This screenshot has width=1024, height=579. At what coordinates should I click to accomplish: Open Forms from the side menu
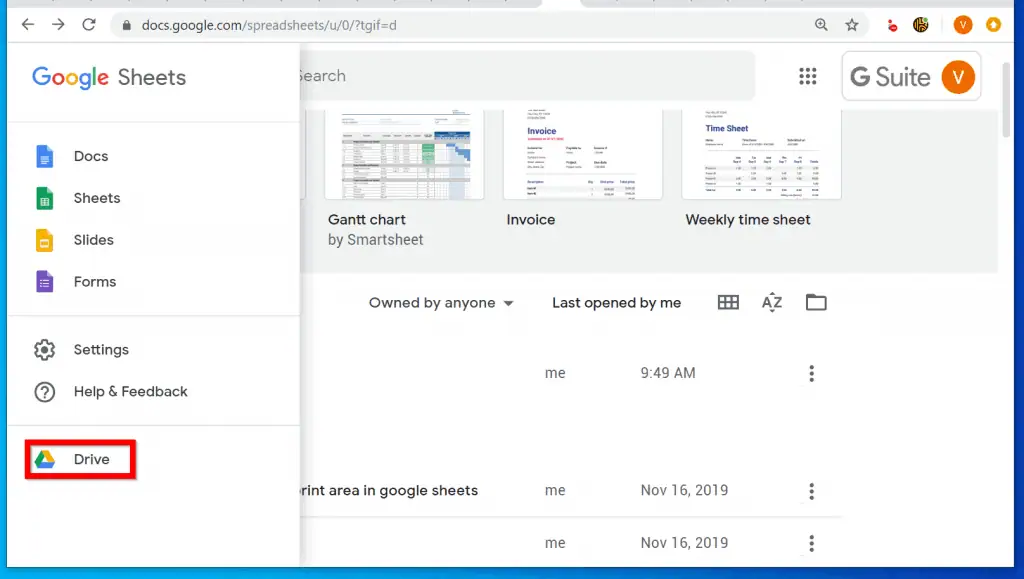153,282
